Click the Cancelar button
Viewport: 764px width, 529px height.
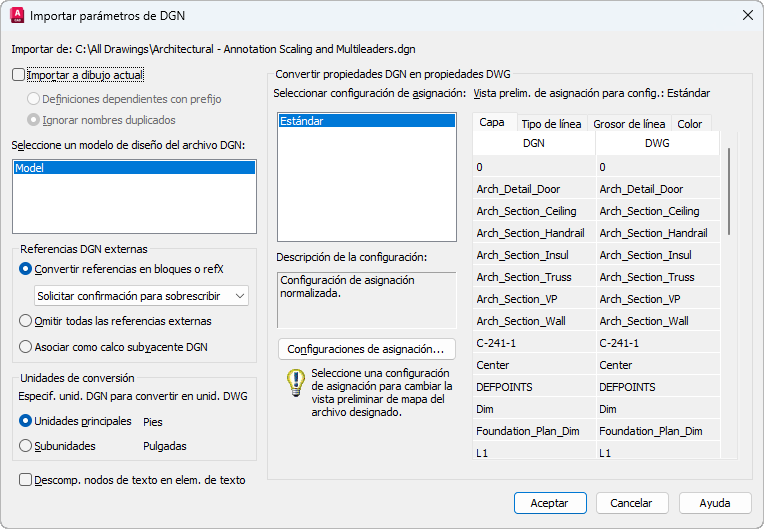click(x=632, y=503)
